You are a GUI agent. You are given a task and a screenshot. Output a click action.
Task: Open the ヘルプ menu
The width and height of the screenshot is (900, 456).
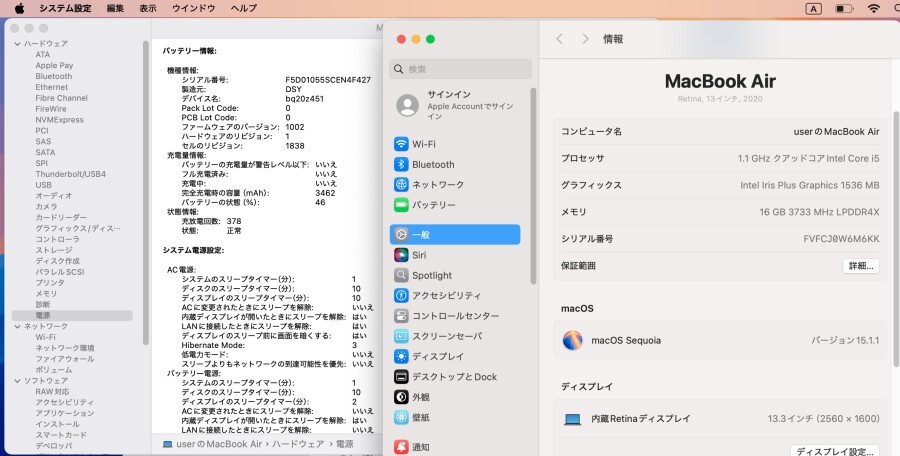244,8
